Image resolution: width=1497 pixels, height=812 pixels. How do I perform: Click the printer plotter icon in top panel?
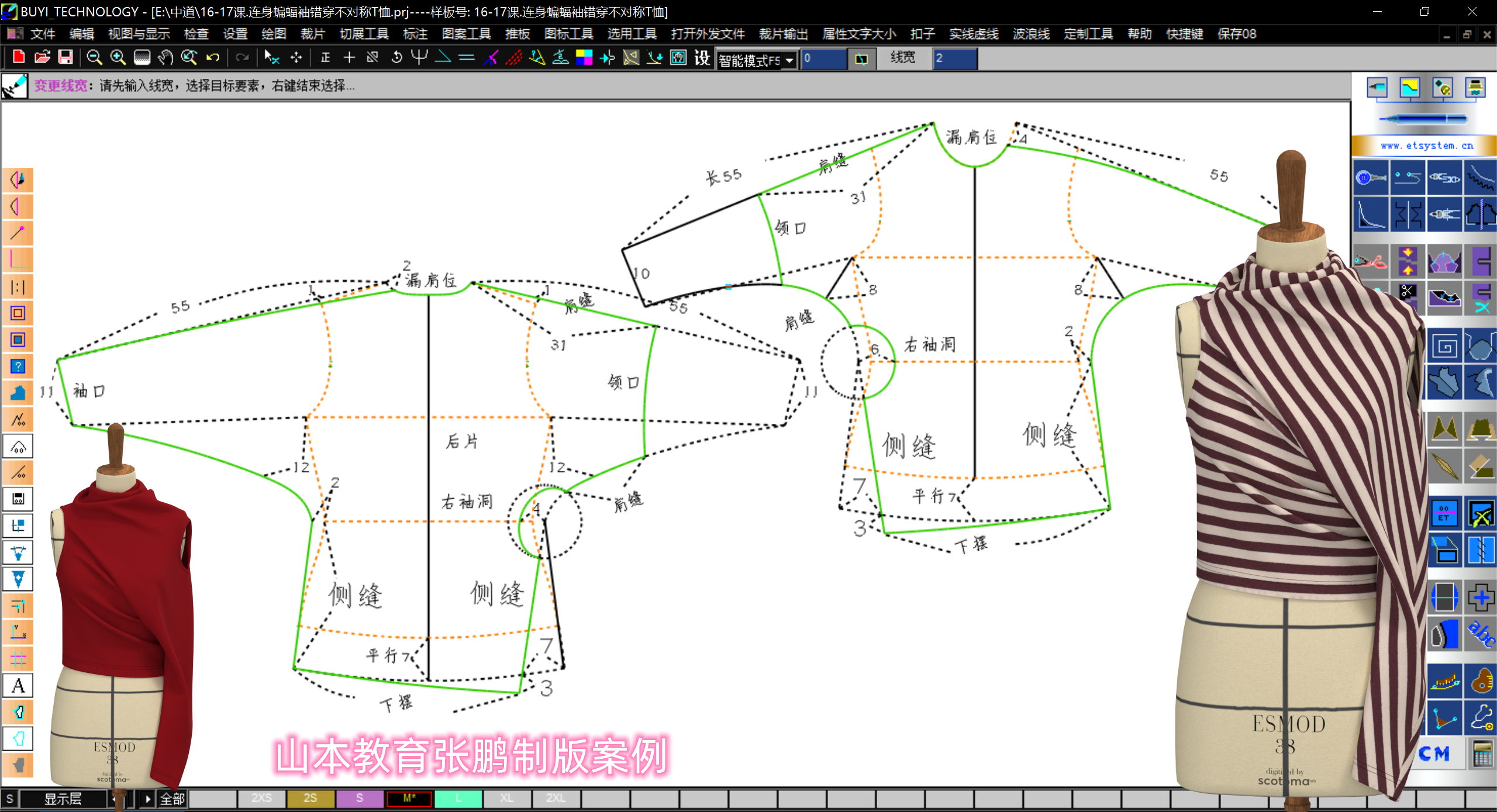tap(1475, 88)
